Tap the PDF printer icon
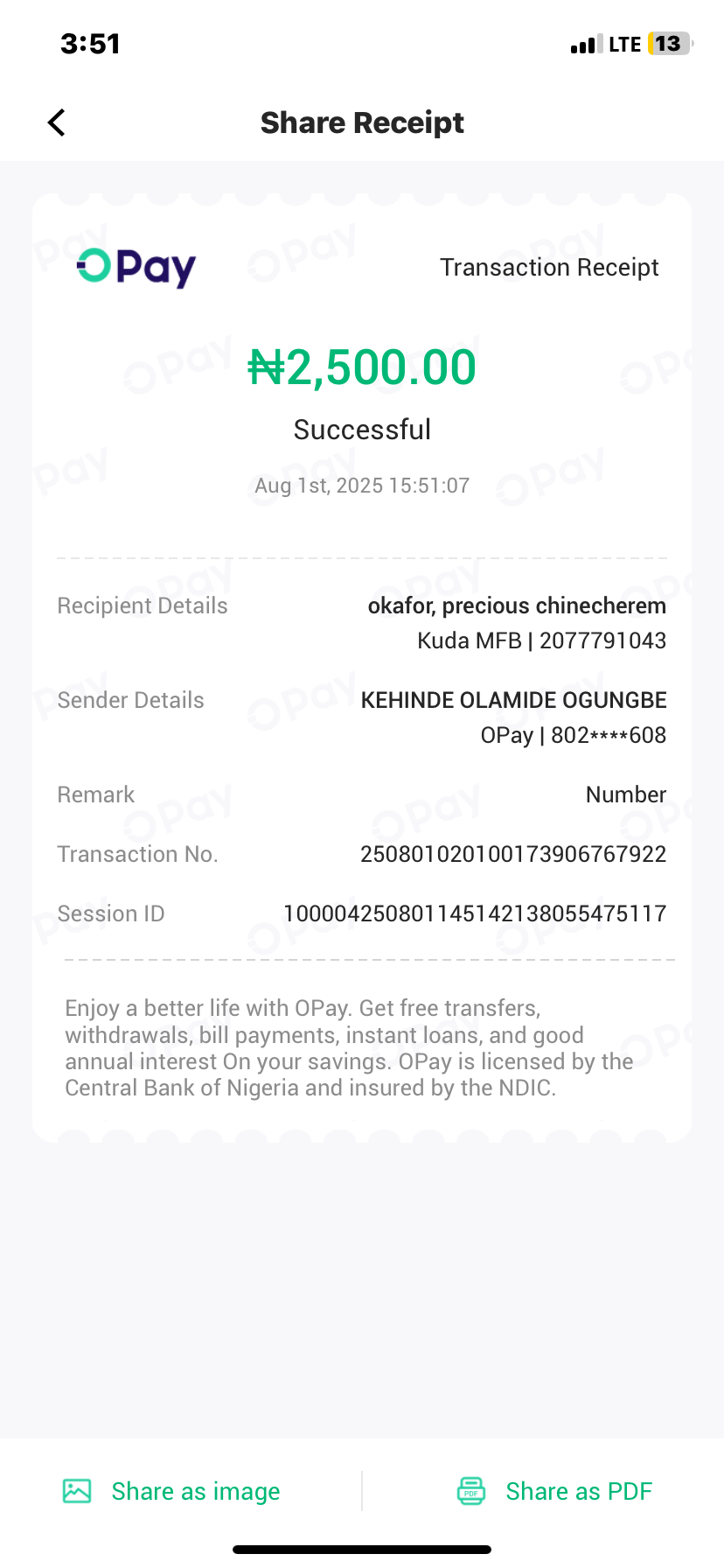Viewport: 724px width, 1568px height. tap(471, 1491)
